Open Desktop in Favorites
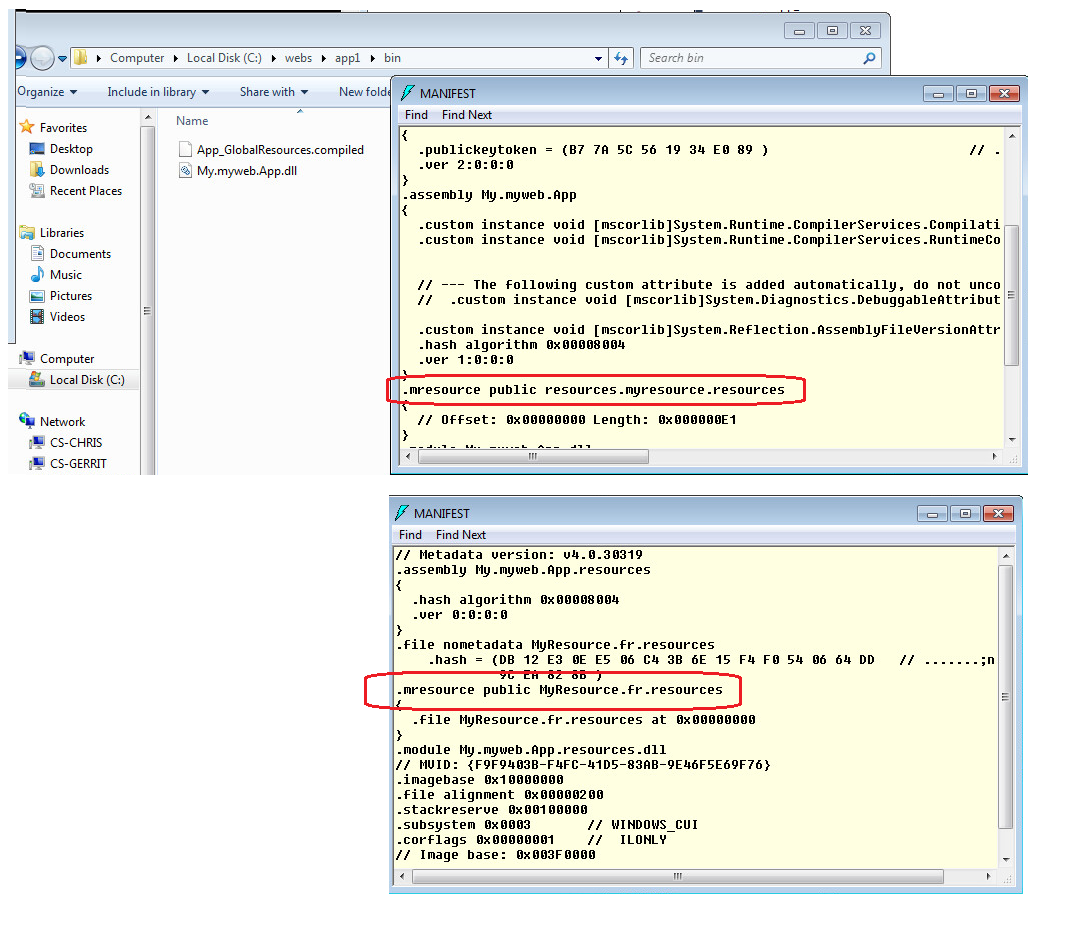Image resolution: width=1083 pixels, height=935 pixels. tap(71, 148)
